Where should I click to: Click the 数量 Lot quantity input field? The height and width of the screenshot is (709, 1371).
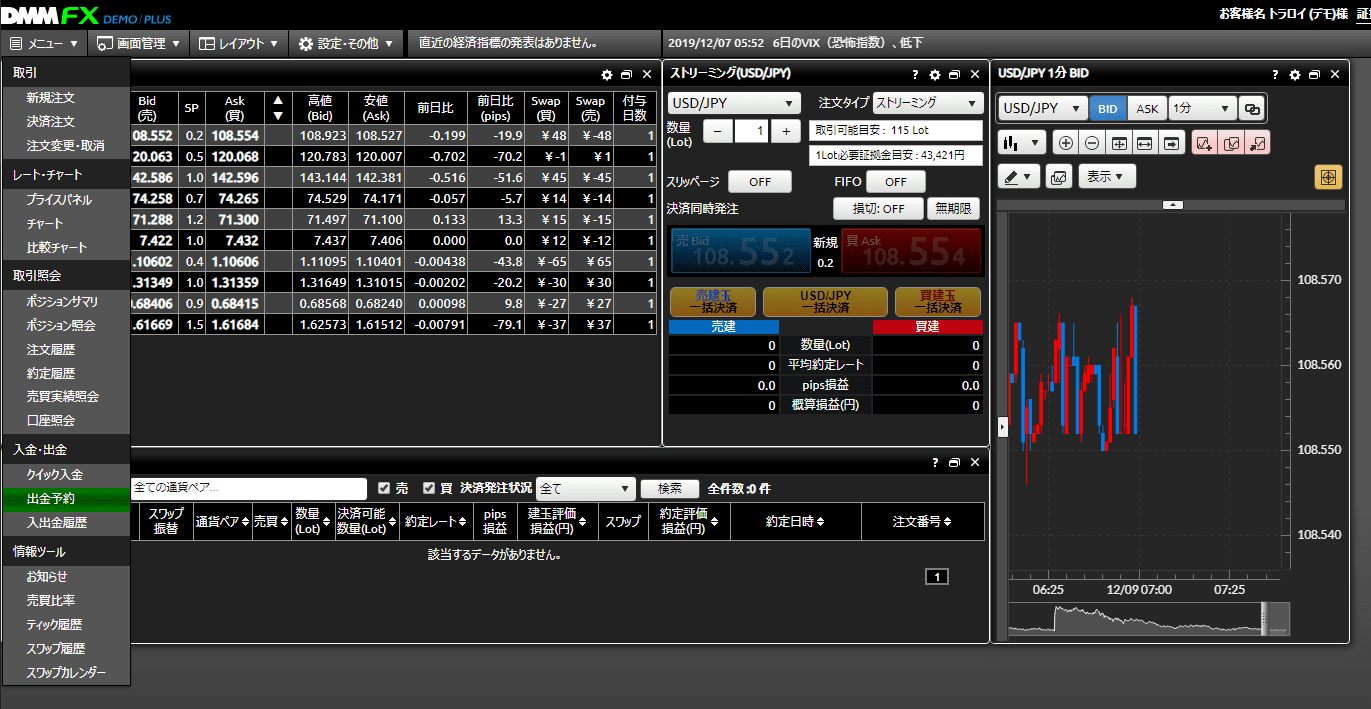[753, 131]
